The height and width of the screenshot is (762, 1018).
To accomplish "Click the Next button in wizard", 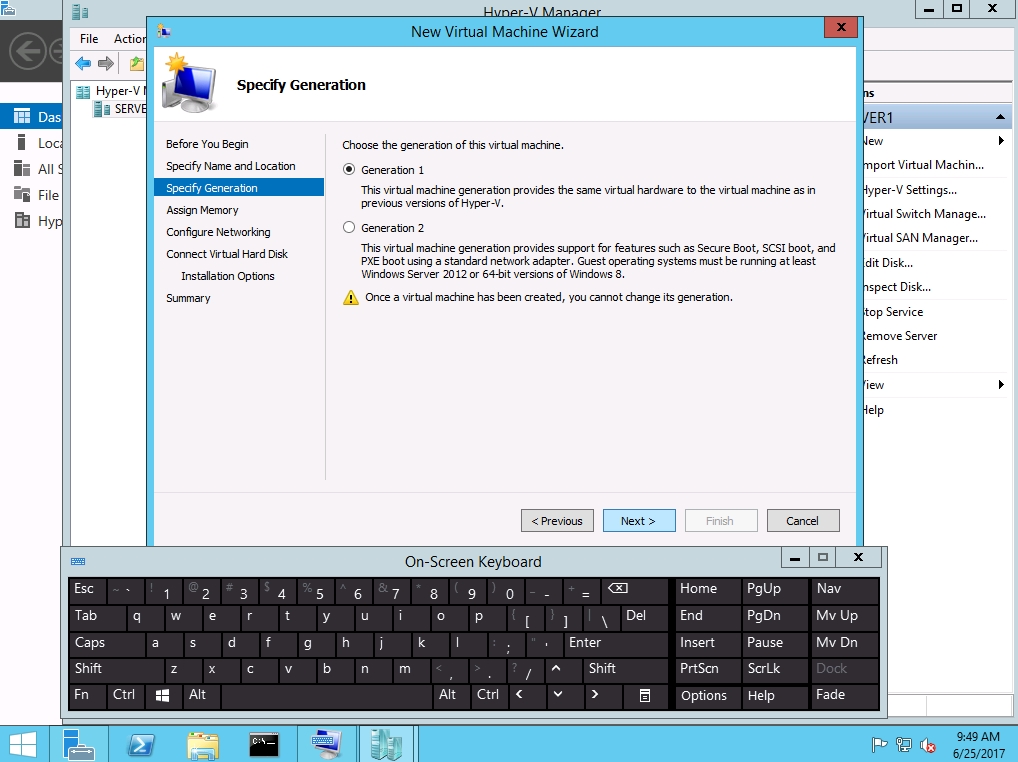I will (x=639, y=521).
